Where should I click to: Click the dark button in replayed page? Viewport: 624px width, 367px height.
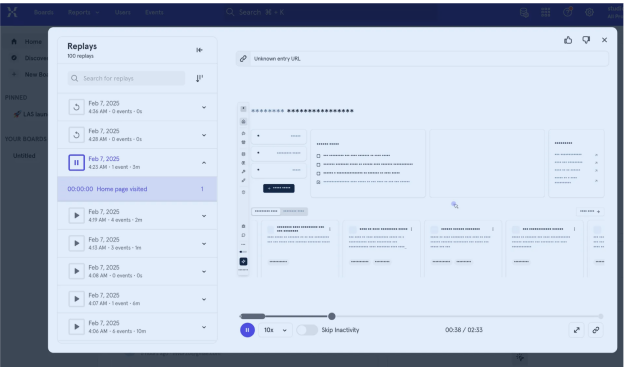279,188
